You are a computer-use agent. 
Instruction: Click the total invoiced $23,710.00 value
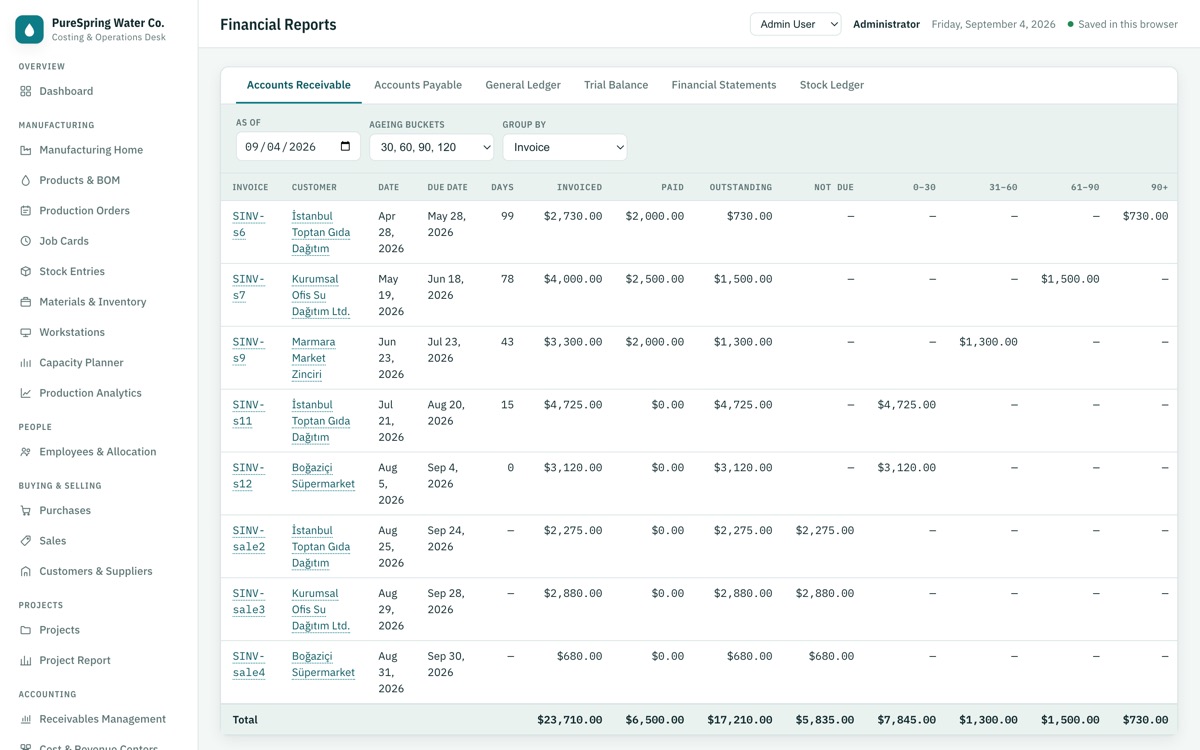(x=569, y=720)
